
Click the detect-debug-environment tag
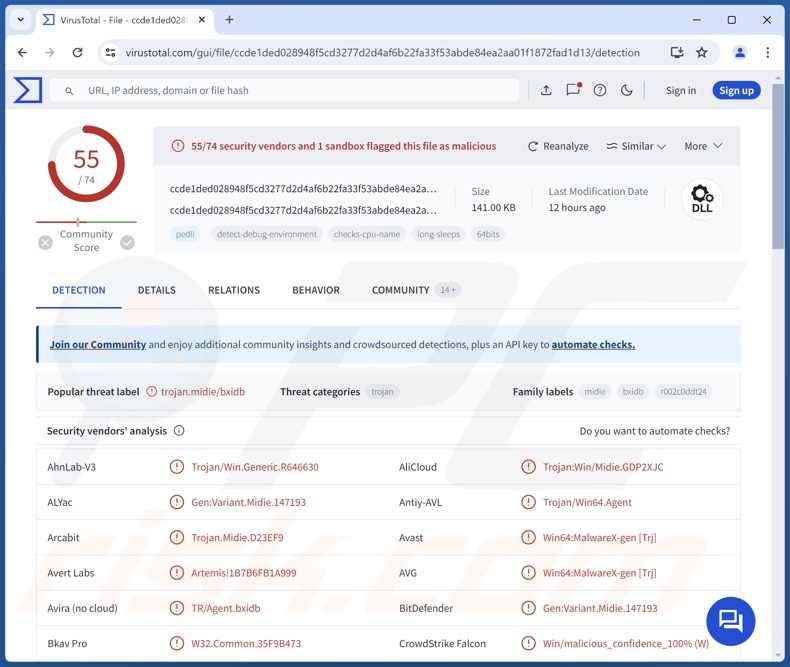[267, 234]
